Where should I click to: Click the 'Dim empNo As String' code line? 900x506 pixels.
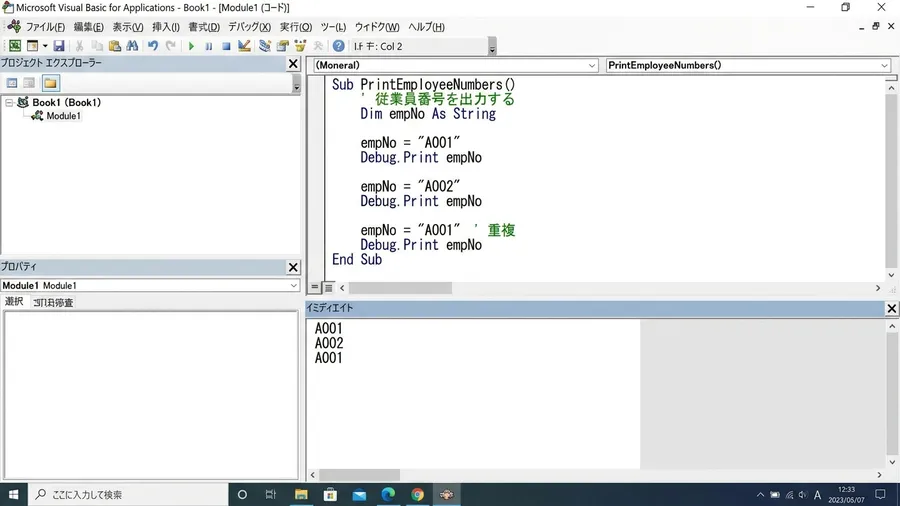(x=428, y=114)
